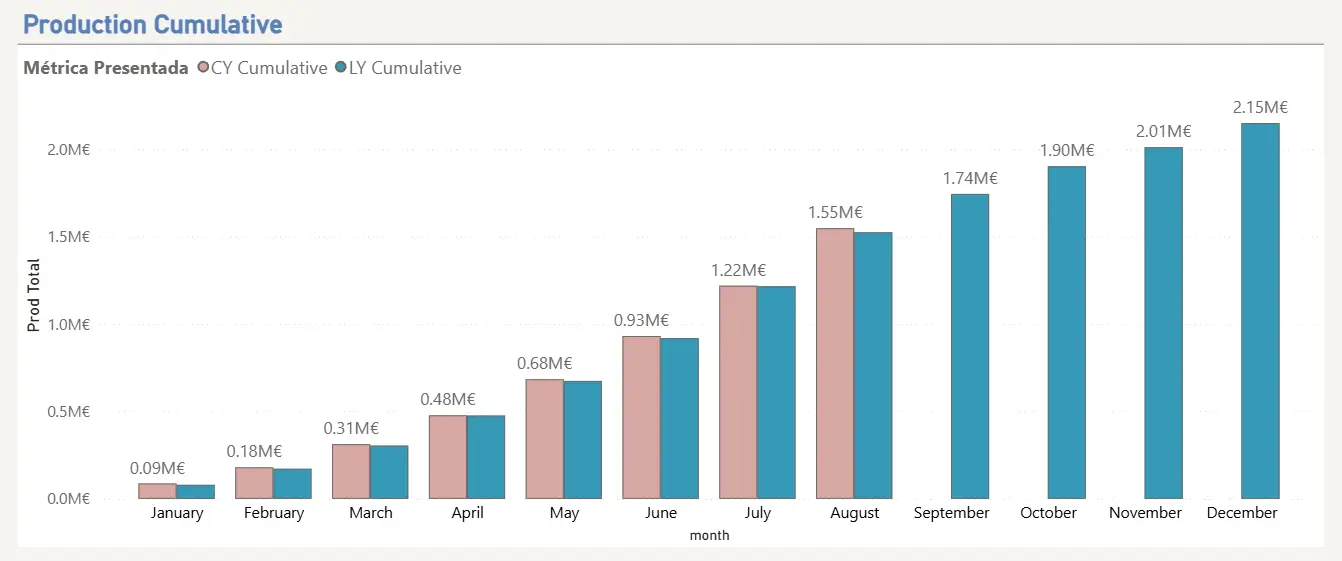Click the 0.93M€ data label

(x=641, y=320)
